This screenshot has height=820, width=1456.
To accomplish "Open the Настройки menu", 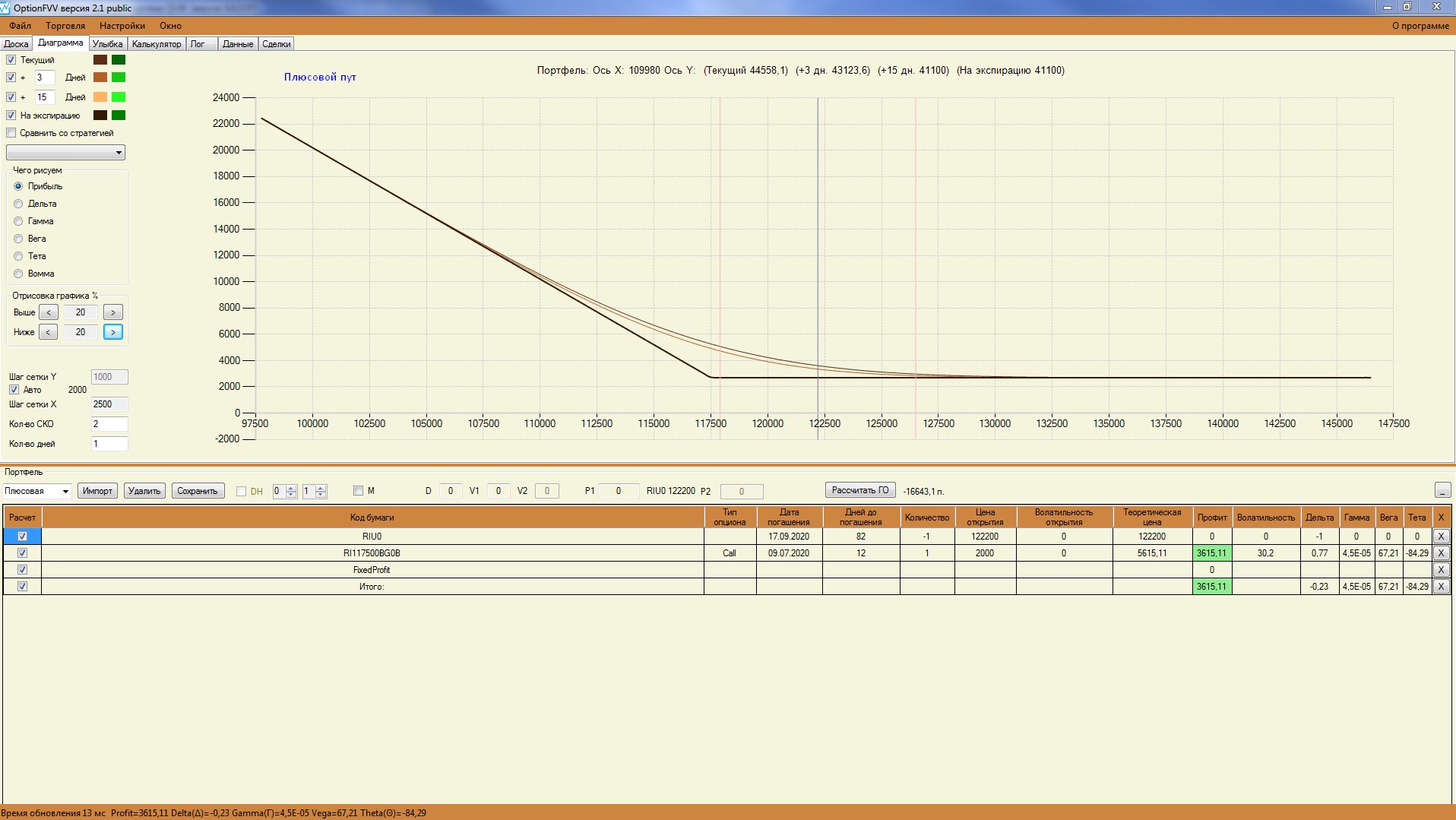I will point(122,26).
